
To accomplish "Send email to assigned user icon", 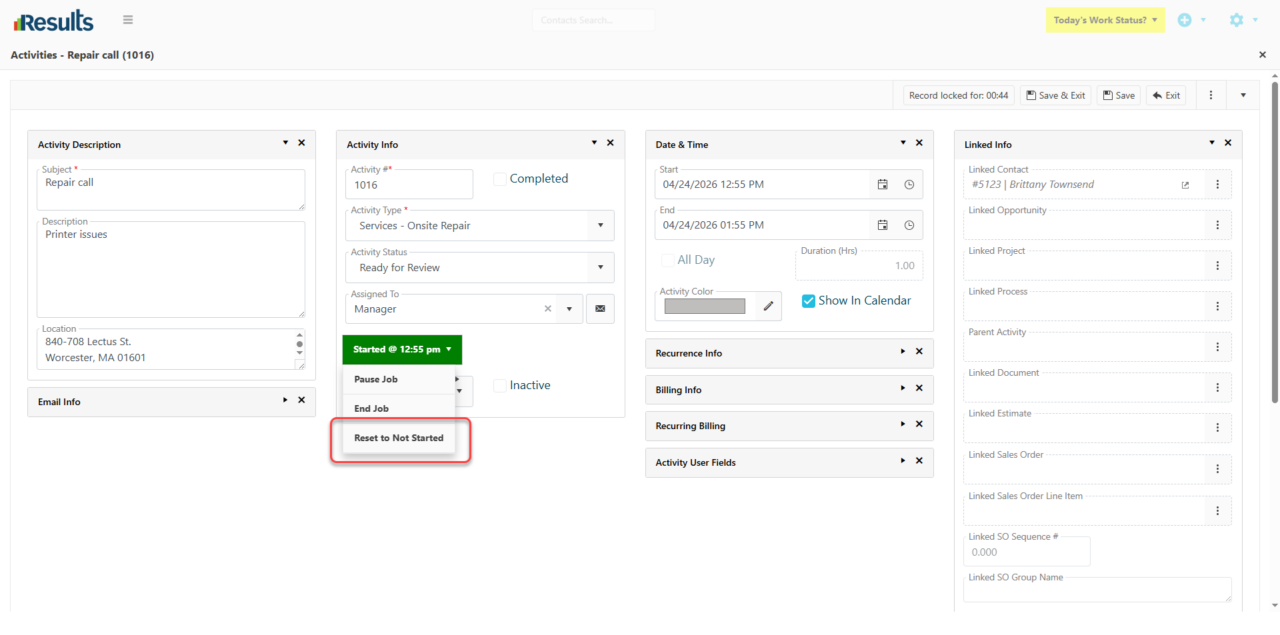I will 600,309.
